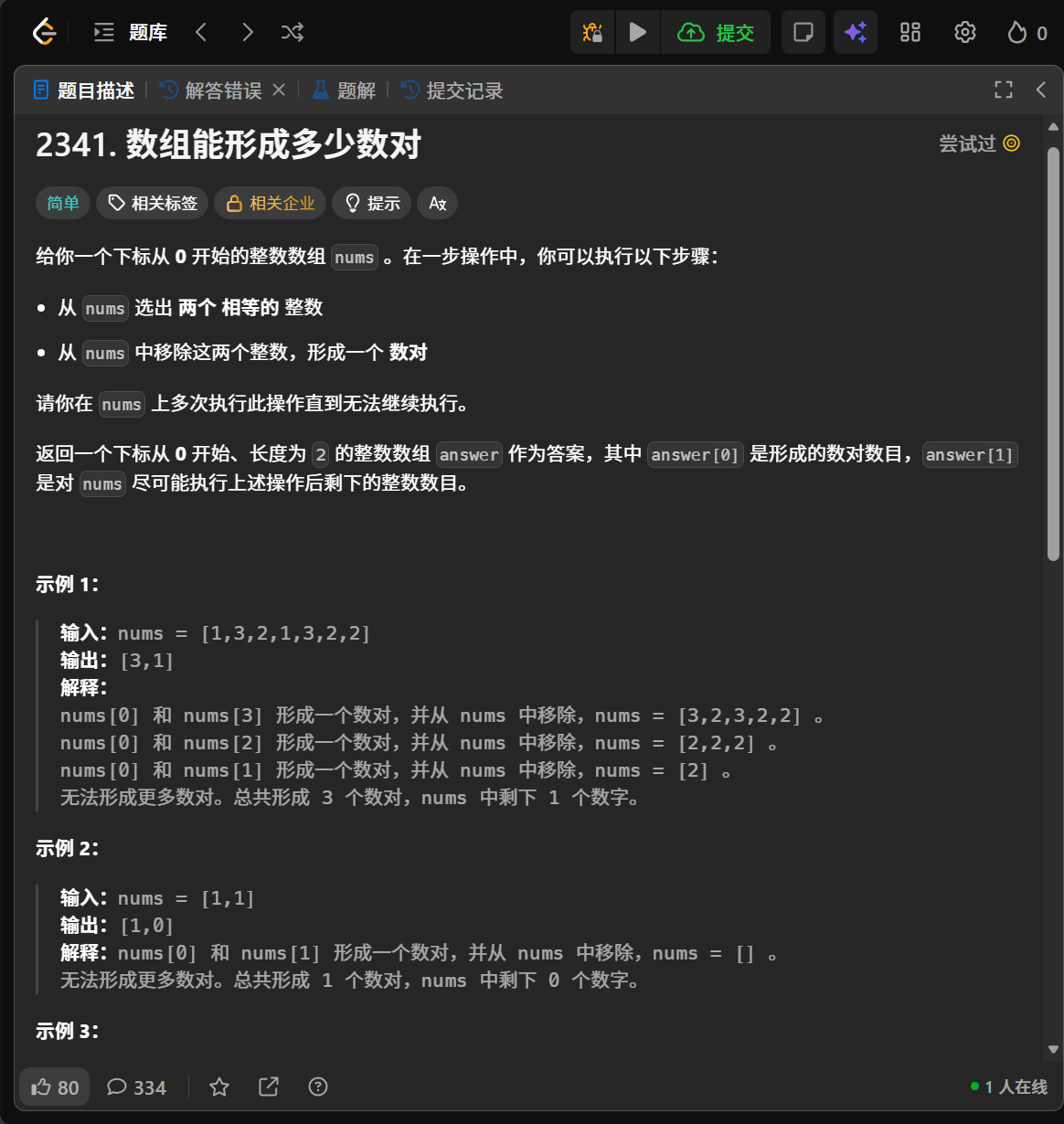1064x1124 pixels.
Task: Click the 简单 difficulty tag
Action: coord(63,203)
